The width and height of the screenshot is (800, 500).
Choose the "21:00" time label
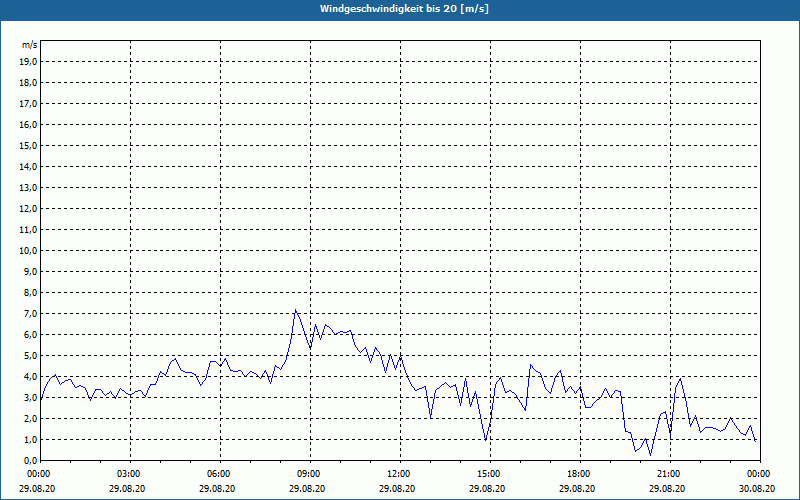670,474
